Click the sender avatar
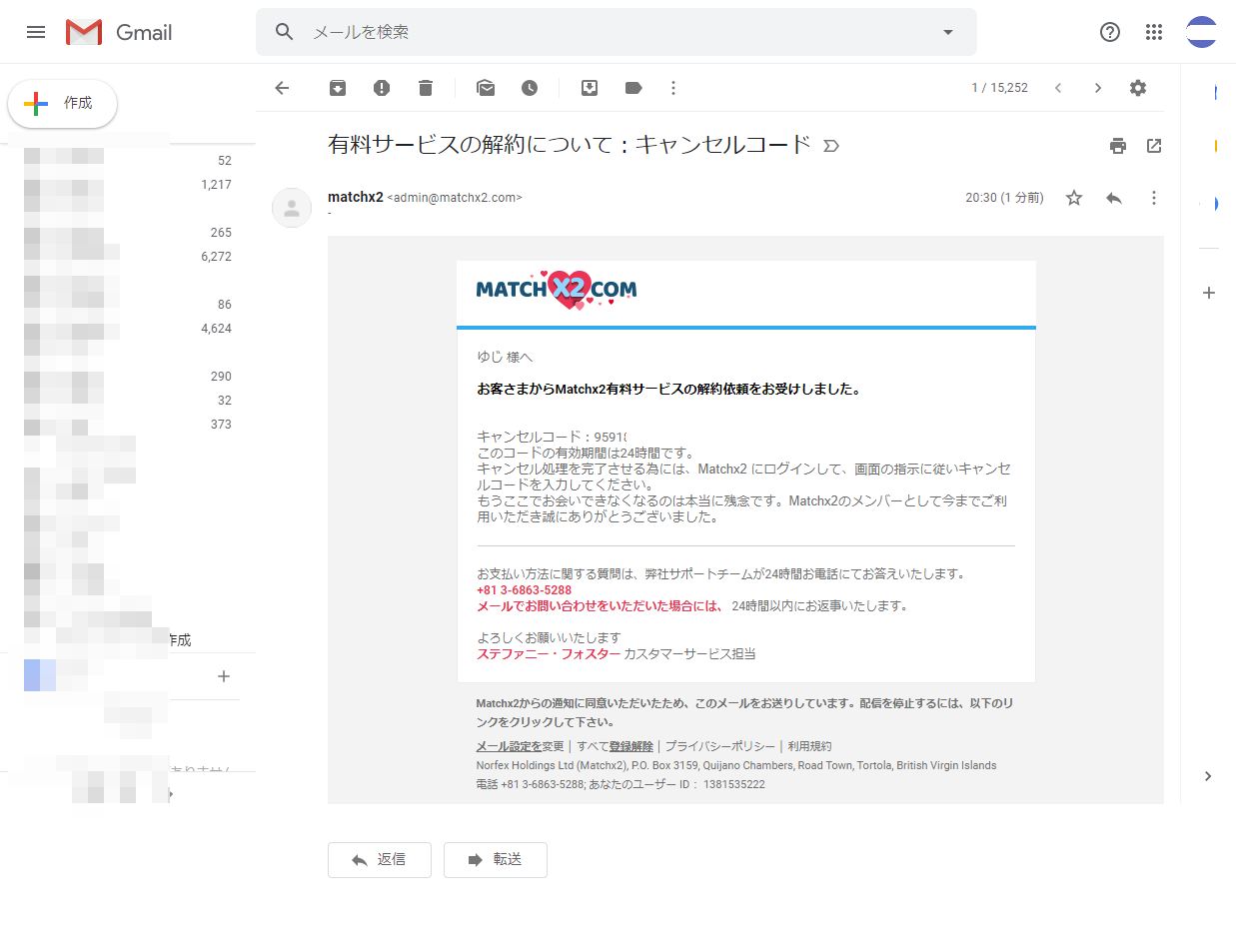Screen dimensions: 1236x952 [x=292, y=208]
